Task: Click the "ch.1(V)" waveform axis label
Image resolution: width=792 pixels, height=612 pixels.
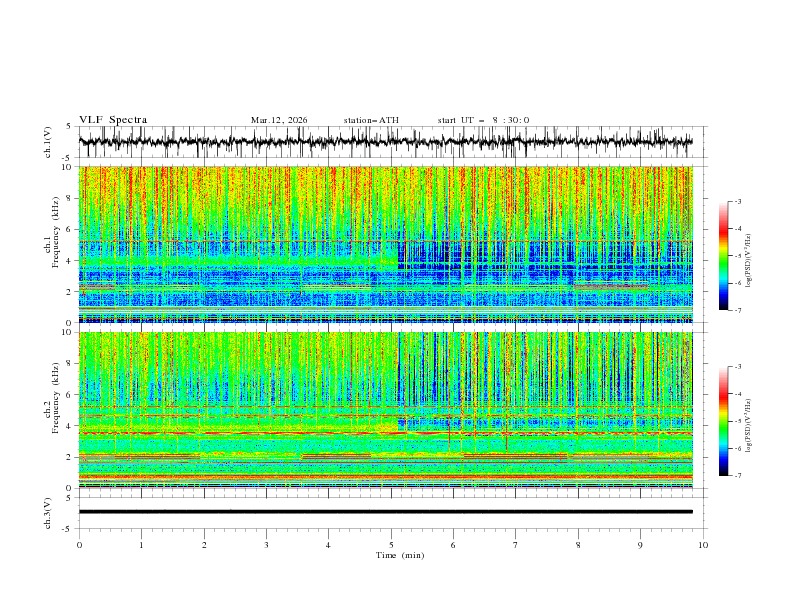Action: (x=48, y=142)
